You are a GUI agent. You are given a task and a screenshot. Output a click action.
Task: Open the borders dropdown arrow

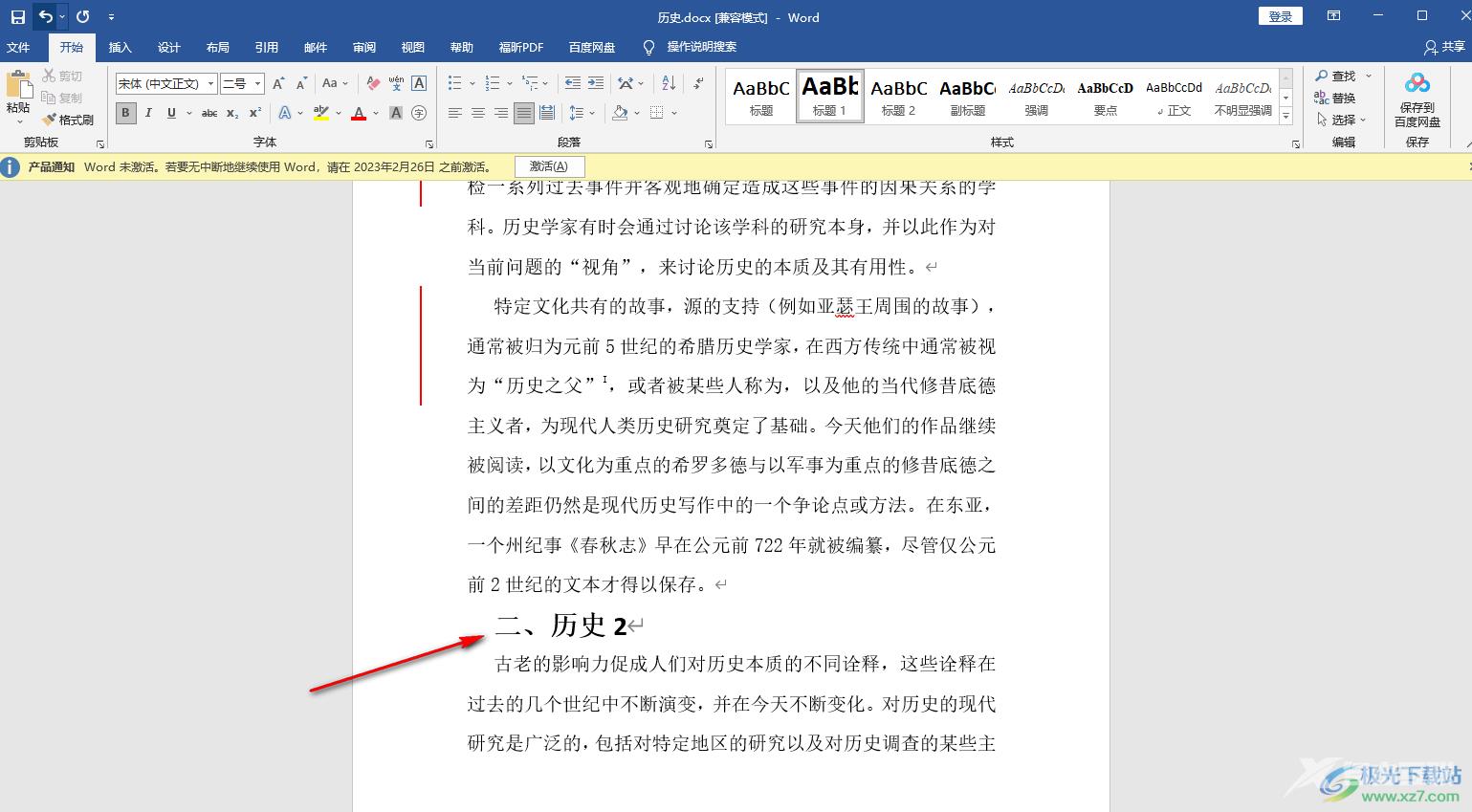tap(674, 113)
